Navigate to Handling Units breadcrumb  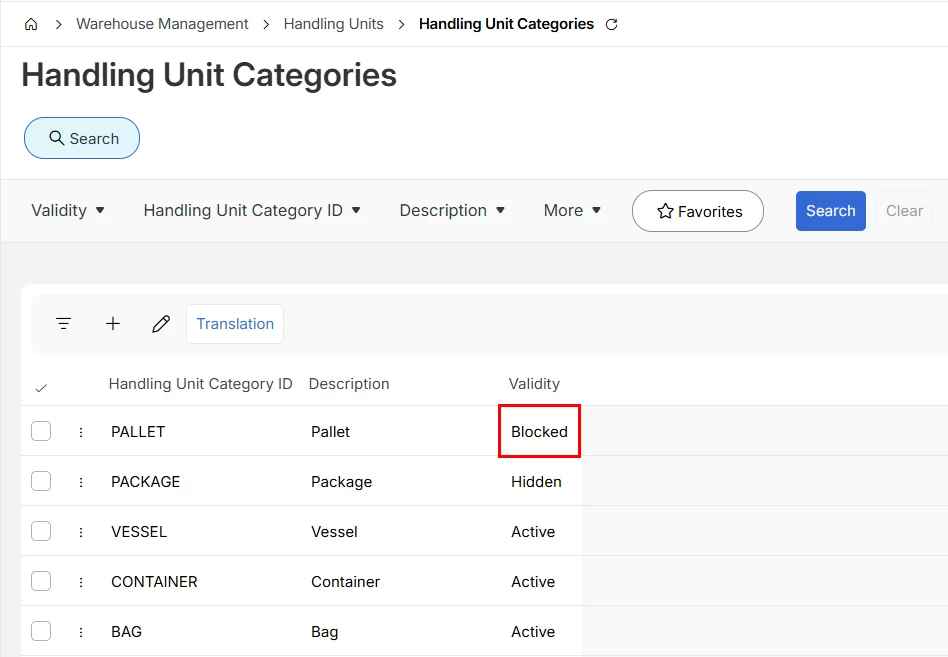[x=333, y=24]
